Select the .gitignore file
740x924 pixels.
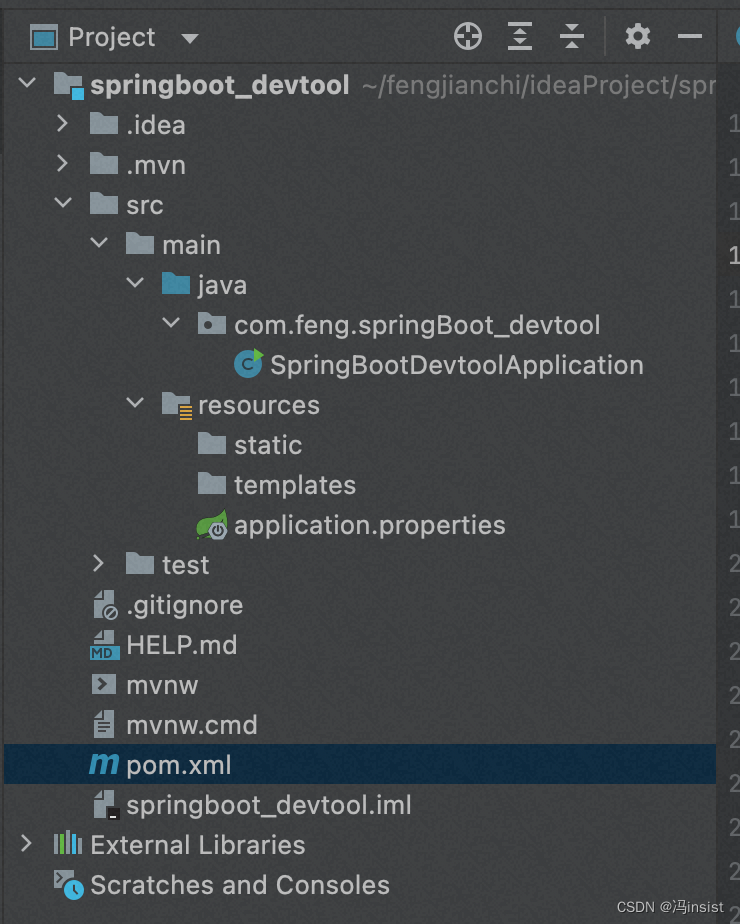click(x=185, y=604)
